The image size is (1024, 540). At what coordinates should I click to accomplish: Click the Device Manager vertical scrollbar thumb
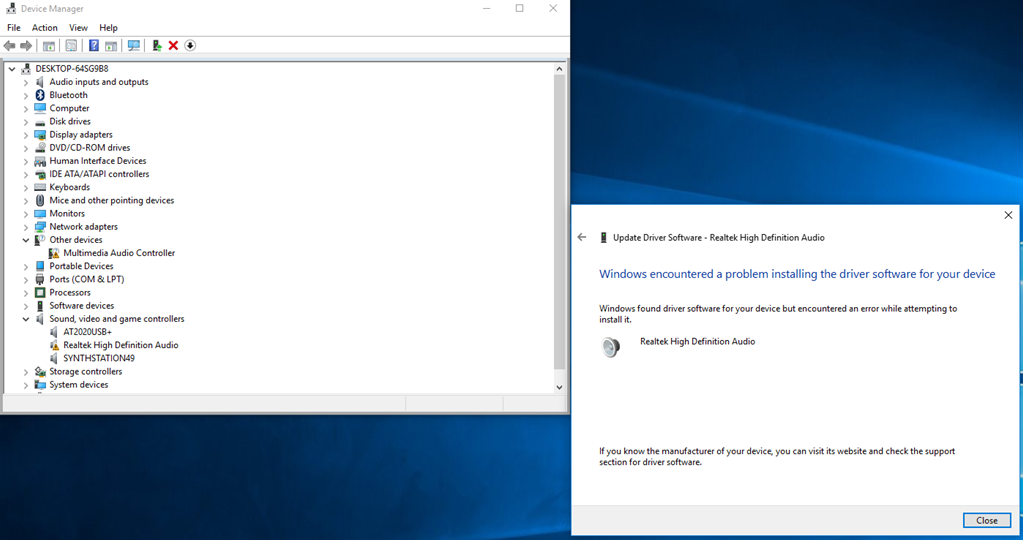[x=559, y=222]
